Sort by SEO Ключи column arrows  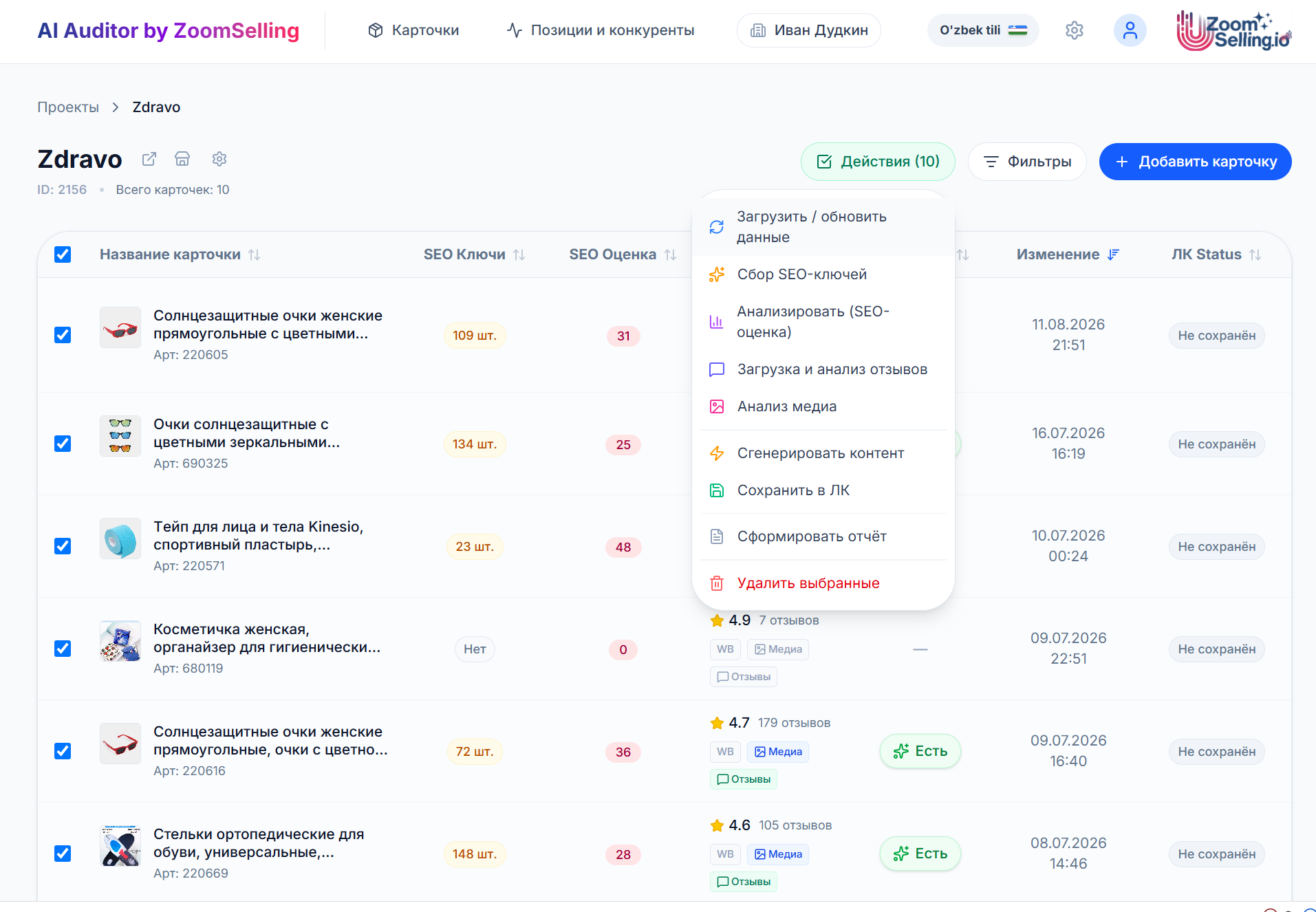[519, 254]
